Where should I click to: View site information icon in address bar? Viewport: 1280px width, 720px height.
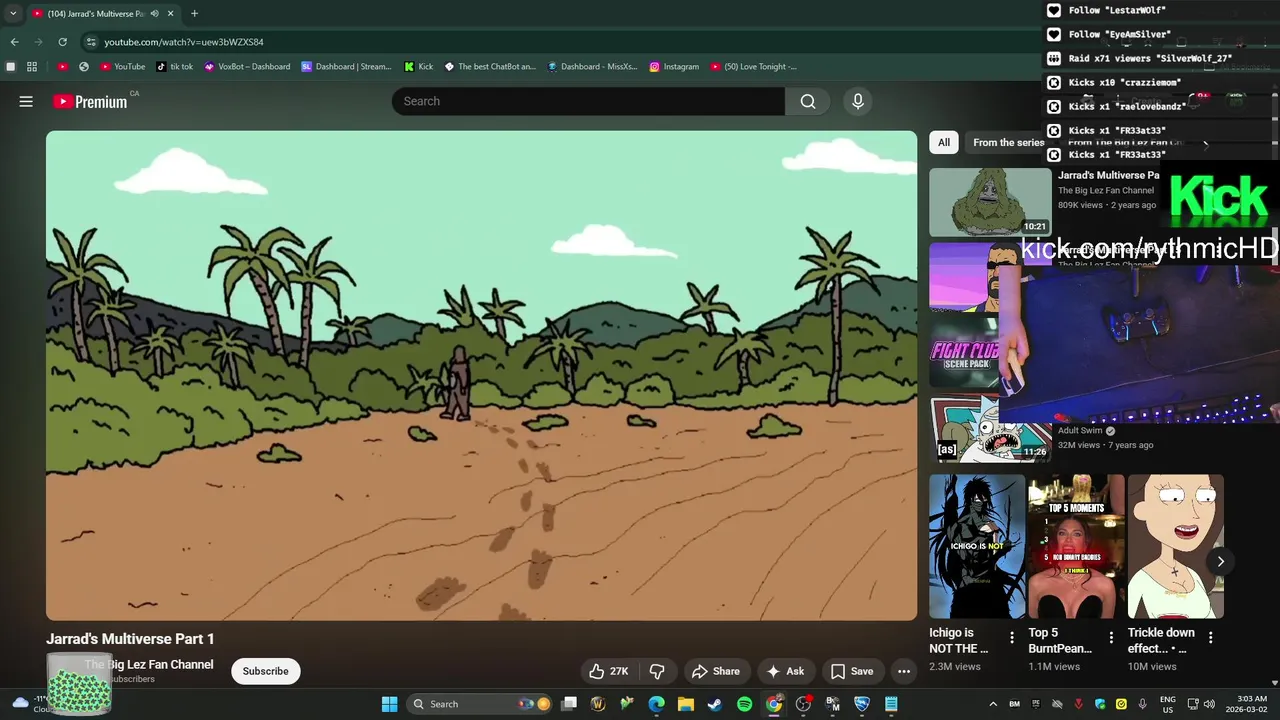pyautogui.click(x=91, y=42)
